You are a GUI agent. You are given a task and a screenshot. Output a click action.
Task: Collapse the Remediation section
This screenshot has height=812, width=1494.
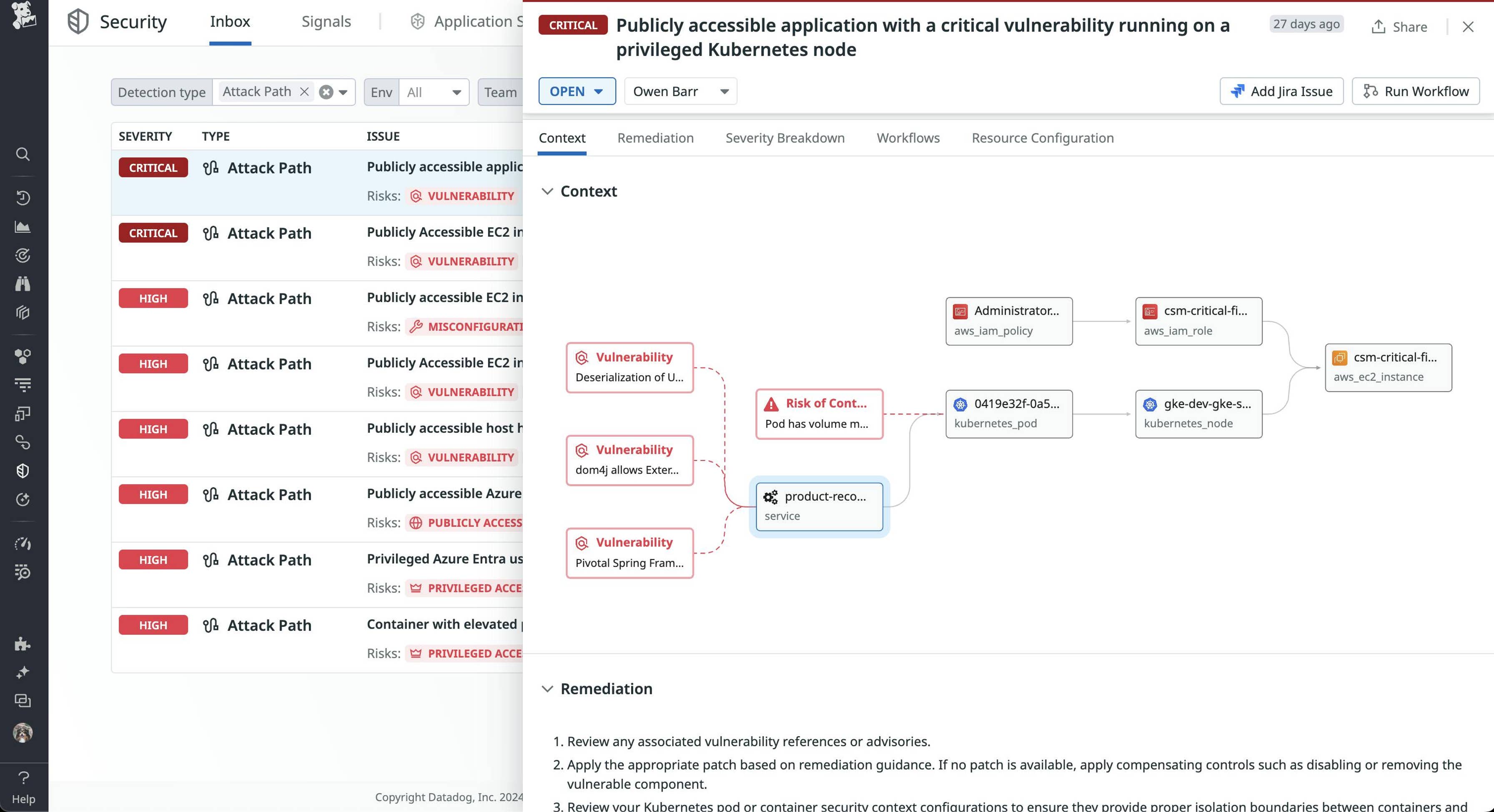pyautogui.click(x=547, y=689)
